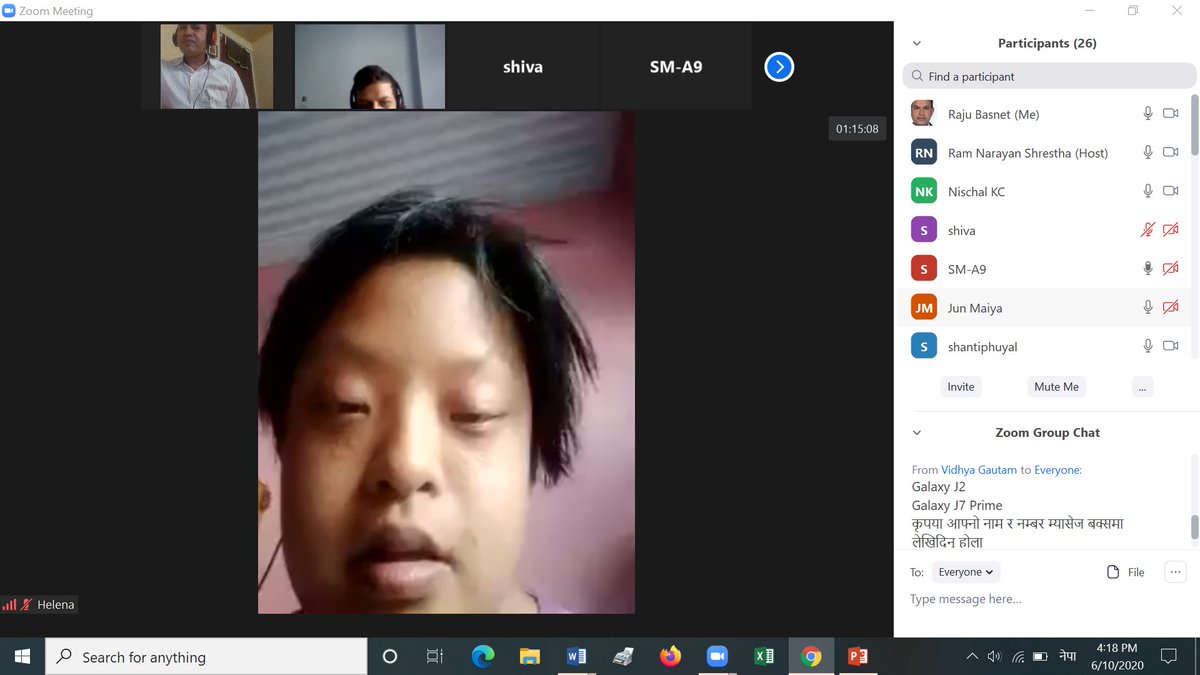The image size is (1200, 675).
Task: Show hidden system tray icons chevron
Action: click(x=972, y=656)
